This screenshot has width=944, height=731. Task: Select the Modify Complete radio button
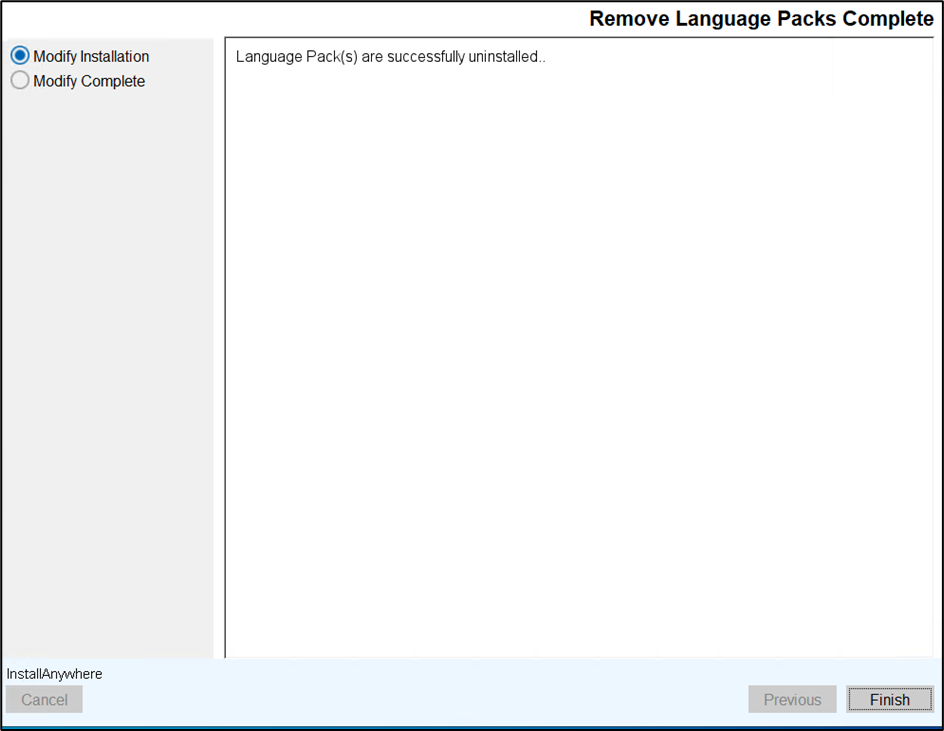point(20,82)
